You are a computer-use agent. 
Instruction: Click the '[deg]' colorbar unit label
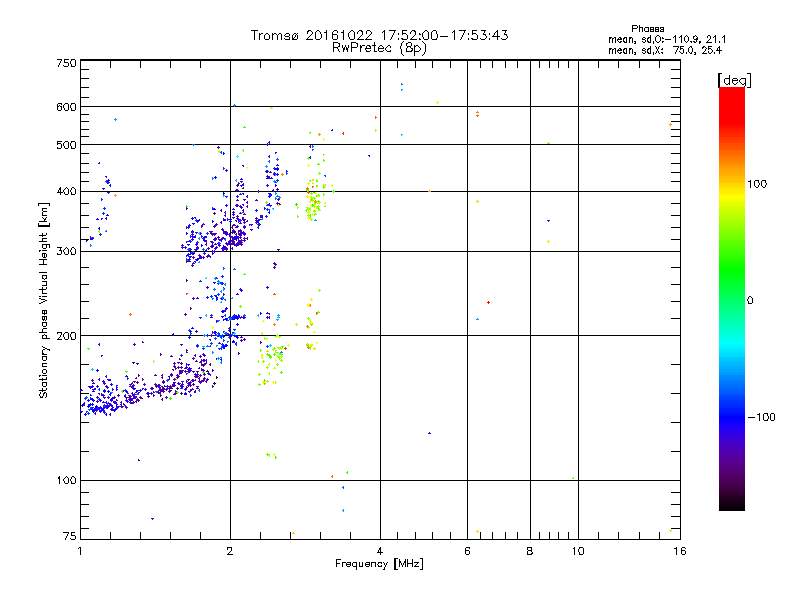734,80
